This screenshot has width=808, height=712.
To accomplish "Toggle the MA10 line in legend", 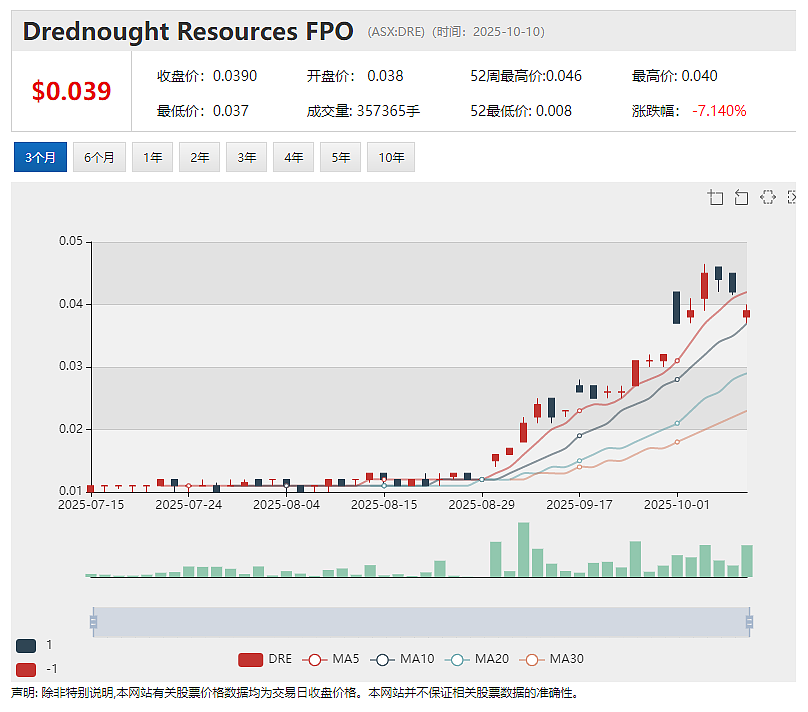I will point(402,659).
